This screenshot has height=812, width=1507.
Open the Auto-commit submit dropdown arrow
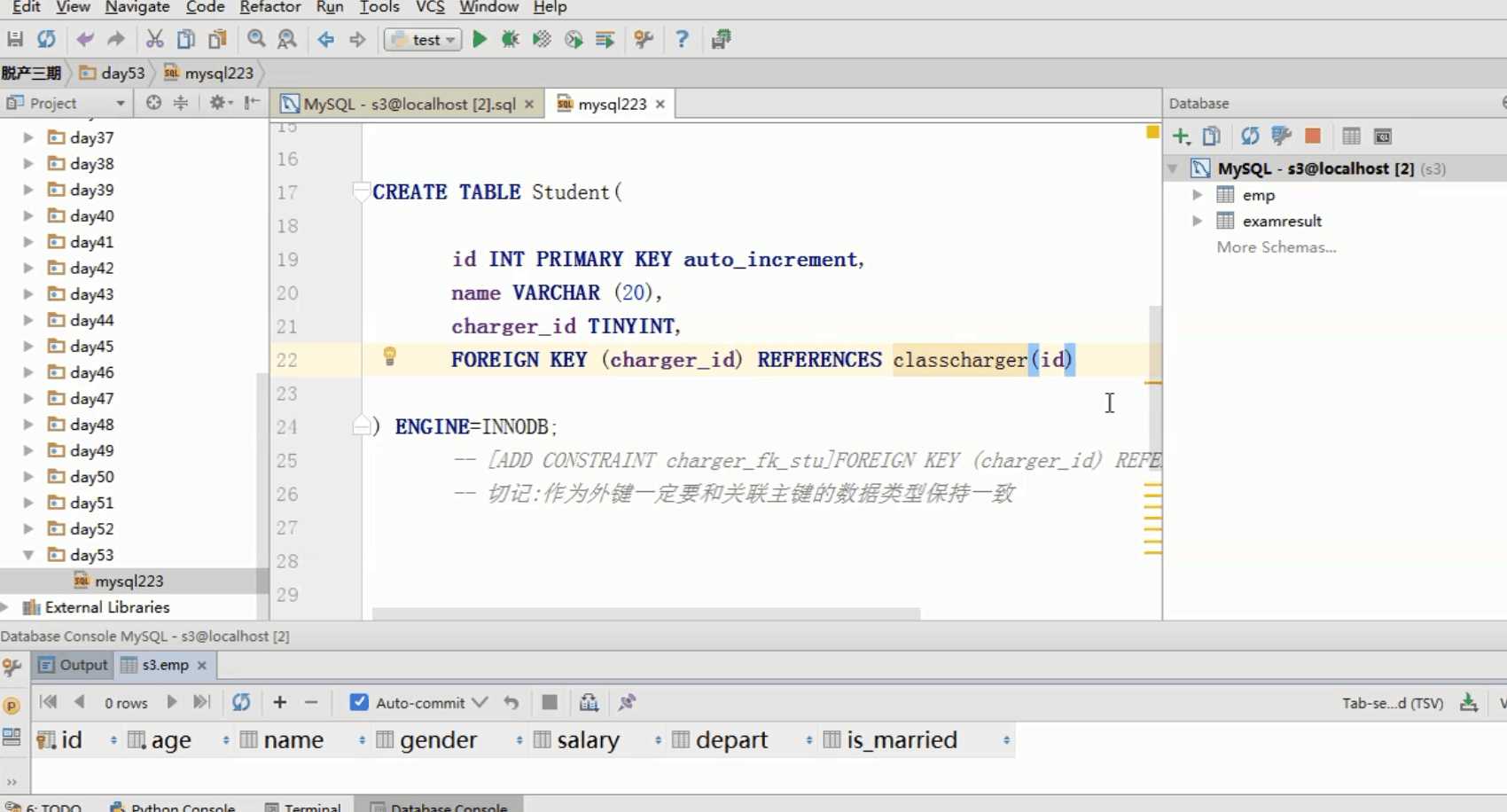click(480, 702)
